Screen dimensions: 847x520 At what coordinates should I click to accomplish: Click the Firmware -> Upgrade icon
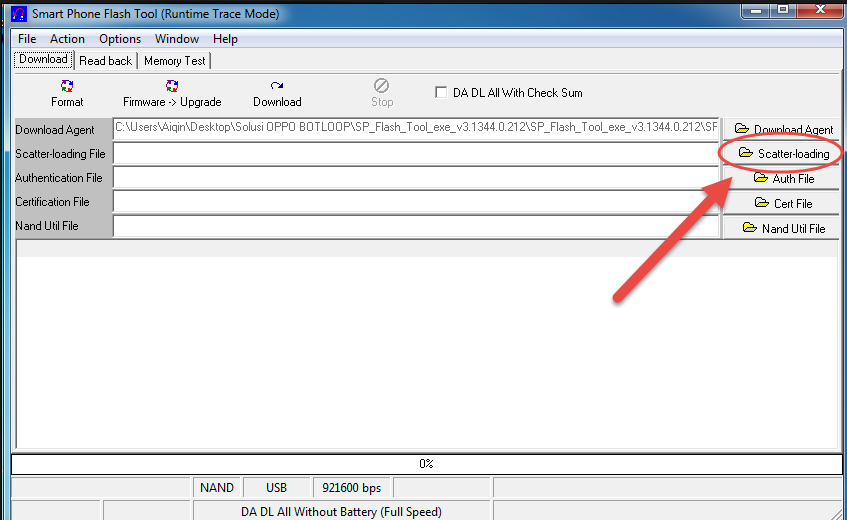point(172,86)
